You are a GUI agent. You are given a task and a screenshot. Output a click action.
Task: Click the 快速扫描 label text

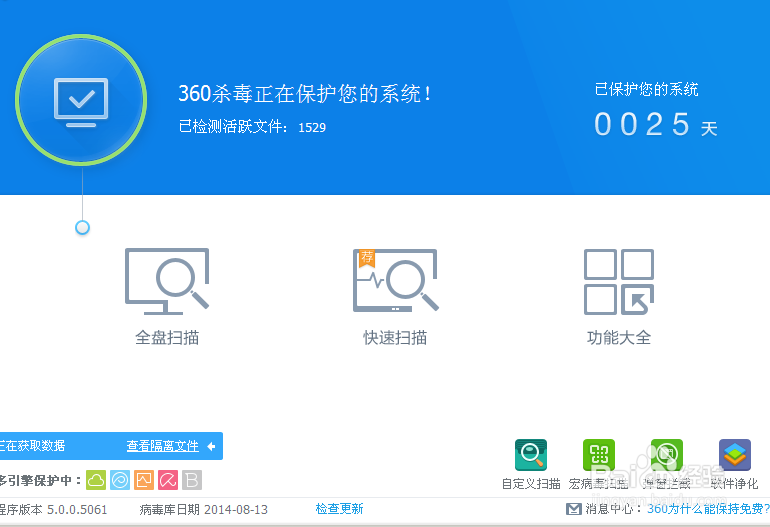[x=395, y=337]
